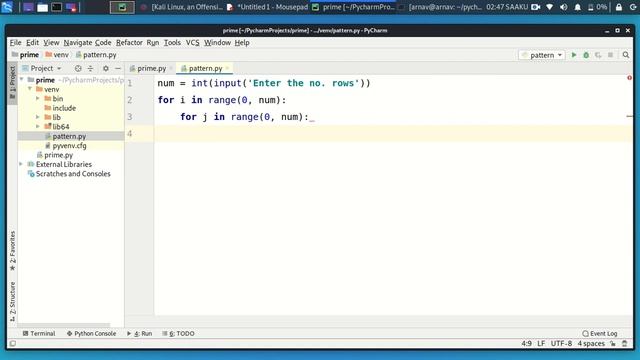Click Collapse All icon in Project panel

90,69
